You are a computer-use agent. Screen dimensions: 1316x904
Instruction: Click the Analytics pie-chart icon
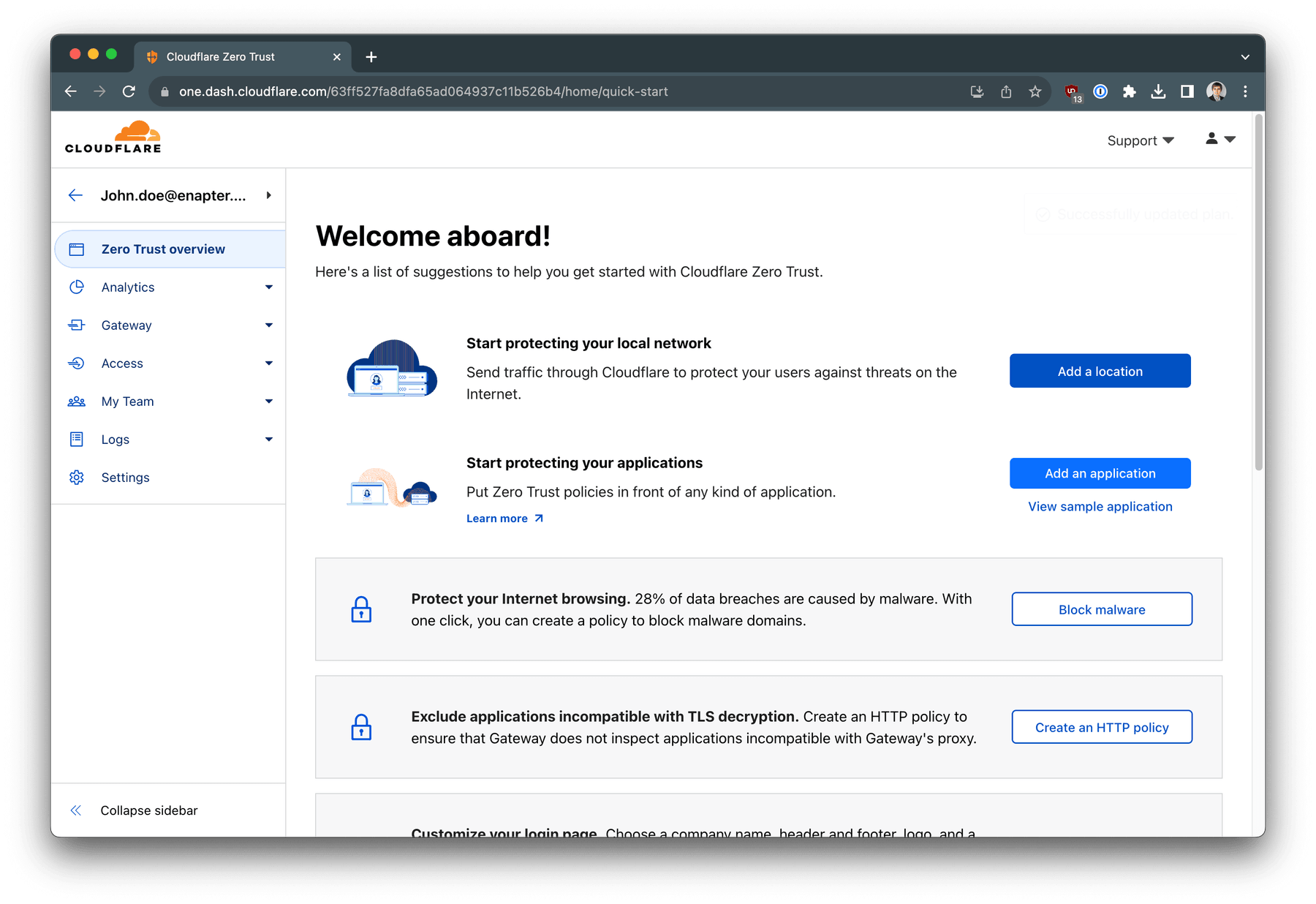77,287
